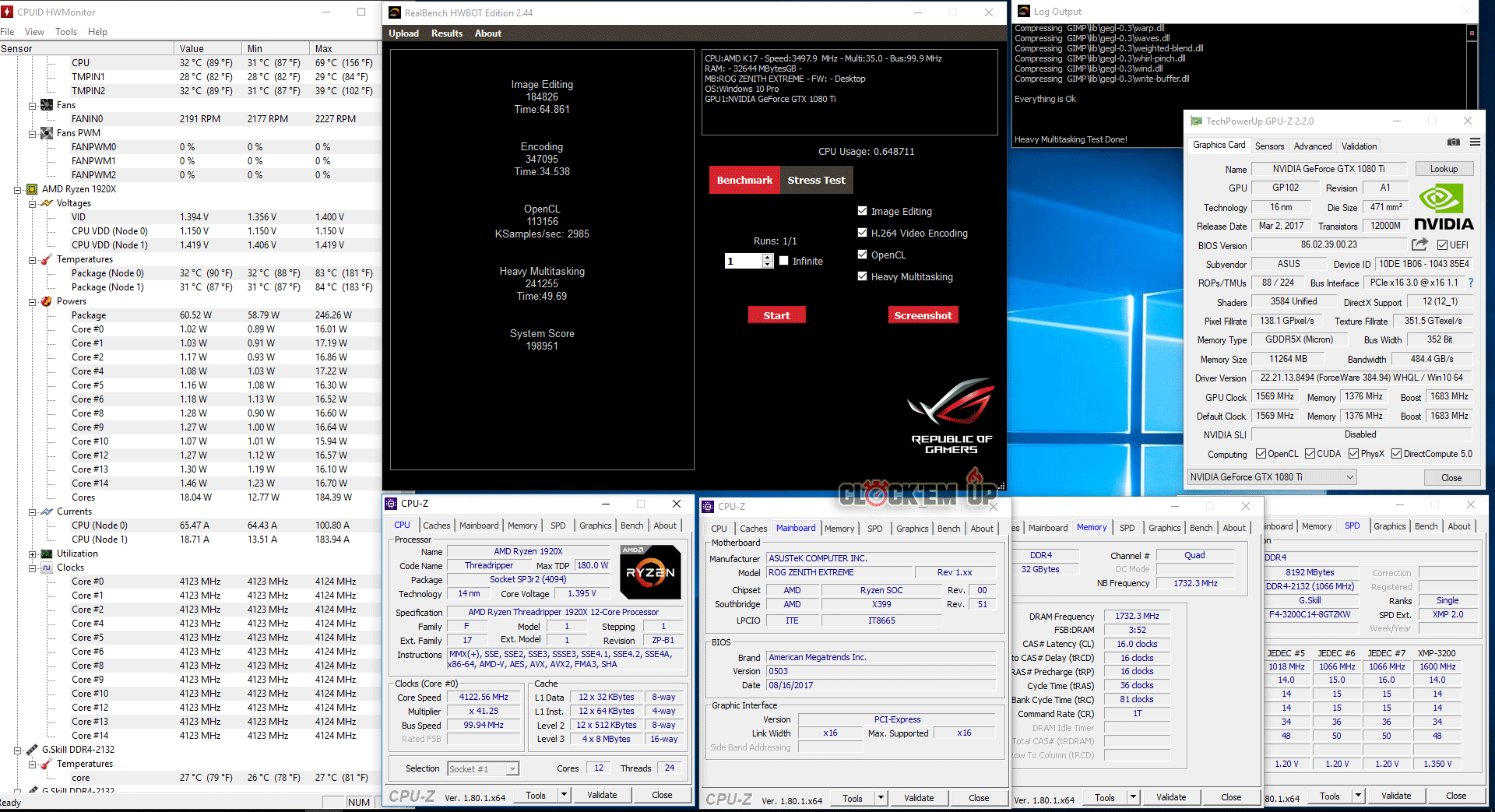This screenshot has width=1495, height=812.
Task: Click the GPU-Z screenshot camera icon
Action: tap(1453, 142)
